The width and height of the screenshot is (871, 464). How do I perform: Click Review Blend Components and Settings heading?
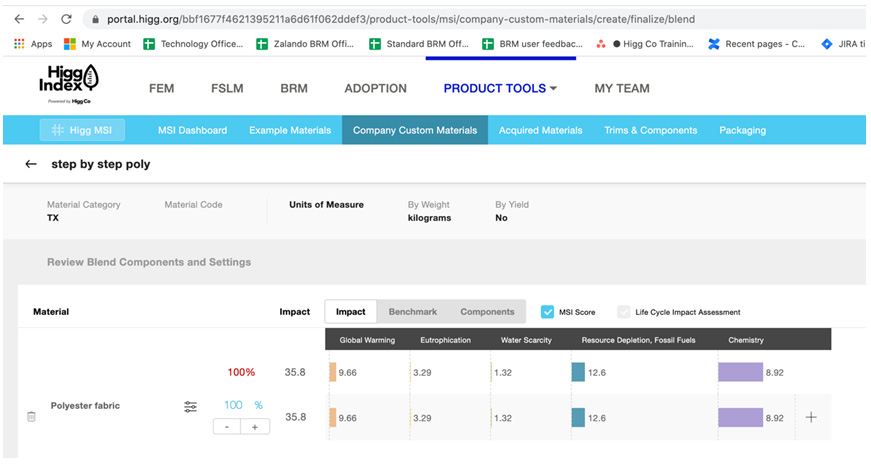click(149, 262)
